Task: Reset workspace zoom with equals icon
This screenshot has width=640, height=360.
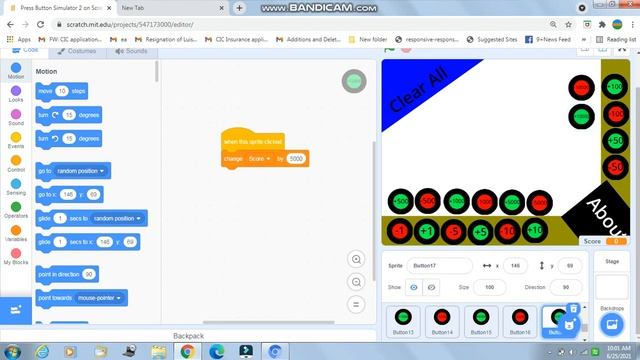Action: coord(356,304)
